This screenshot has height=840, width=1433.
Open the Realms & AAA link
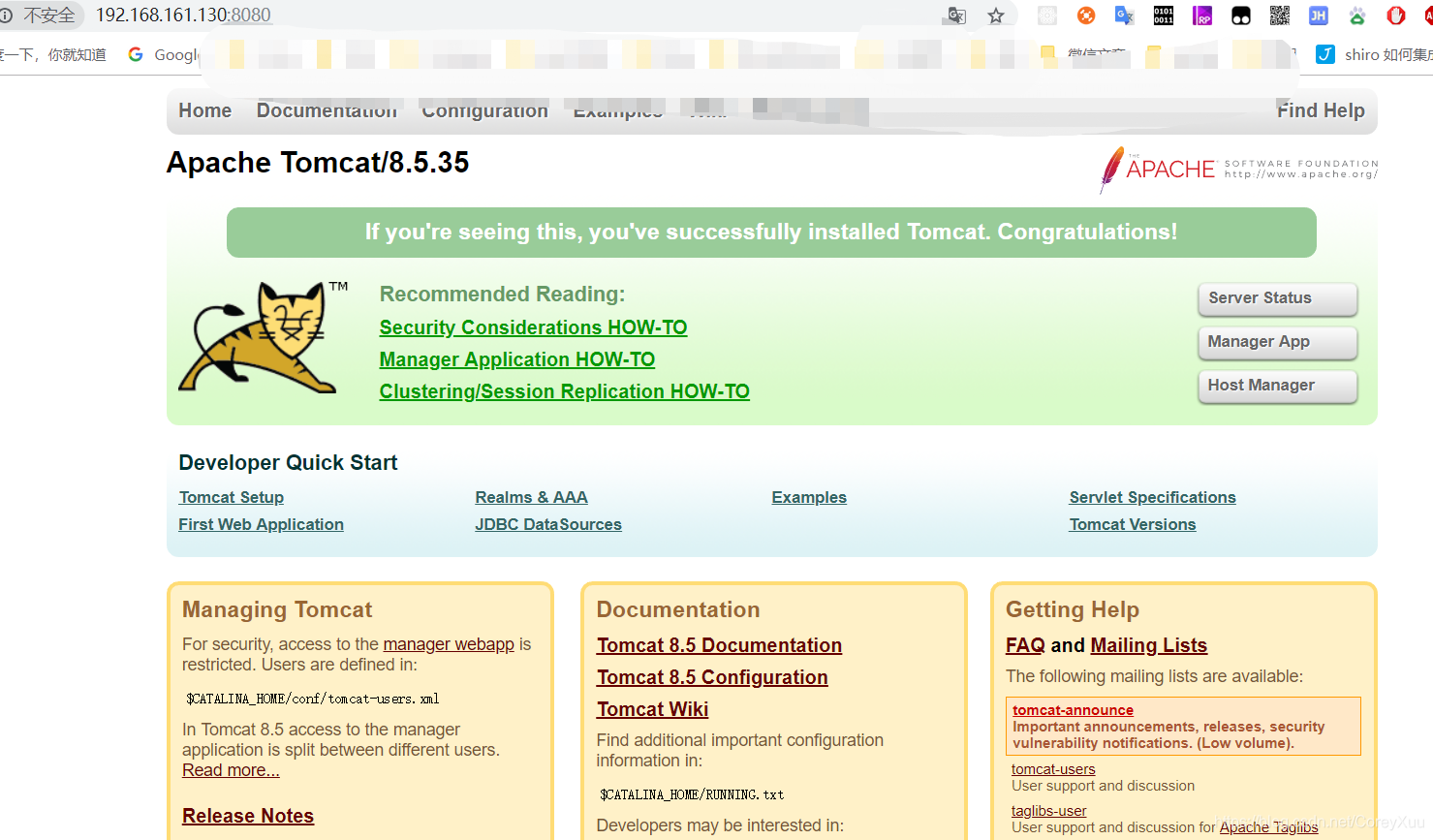531,497
